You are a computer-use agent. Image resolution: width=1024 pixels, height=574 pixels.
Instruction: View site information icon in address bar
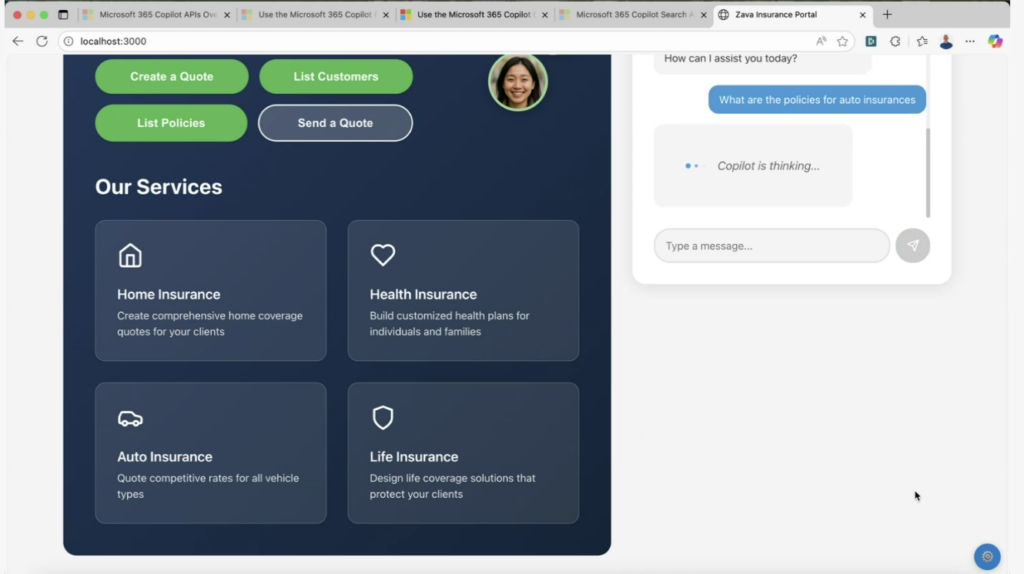click(x=69, y=41)
